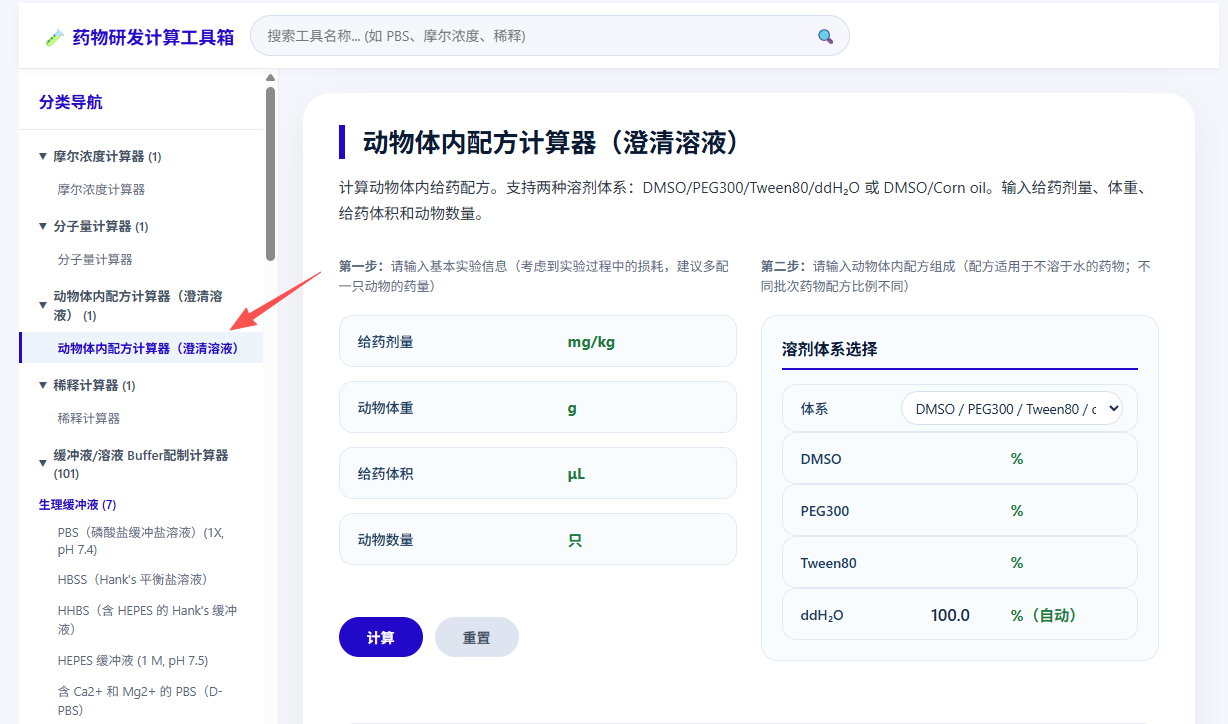Screen dimensions: 1228x724
Task: Open HBSS（Hank's 平衡盐溶液）
Action: click(x=133, y=579)
